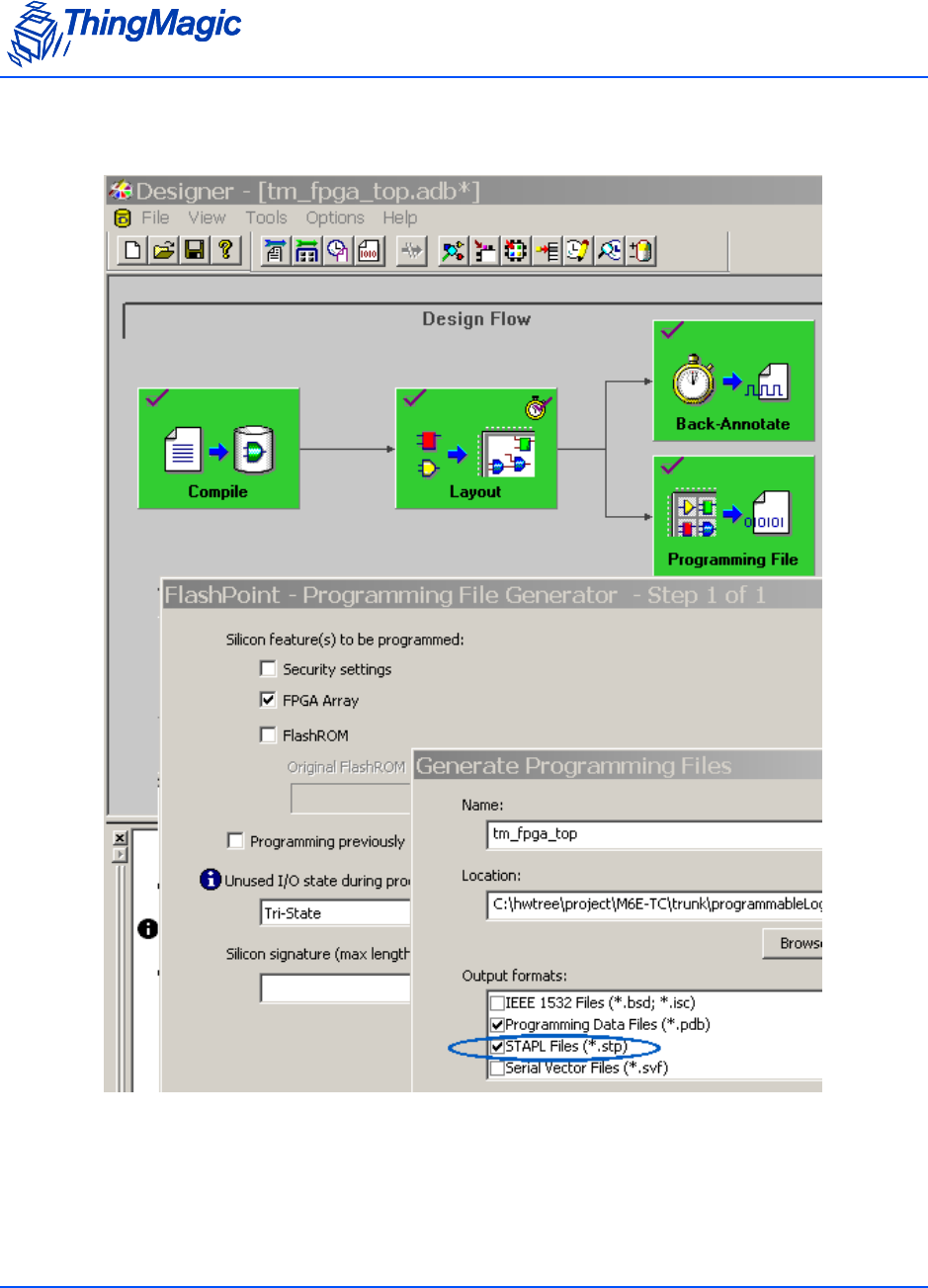Viewport: 928px width, 1288px height.
Task: Close the log pane with small X
Action: coord(121,838)
